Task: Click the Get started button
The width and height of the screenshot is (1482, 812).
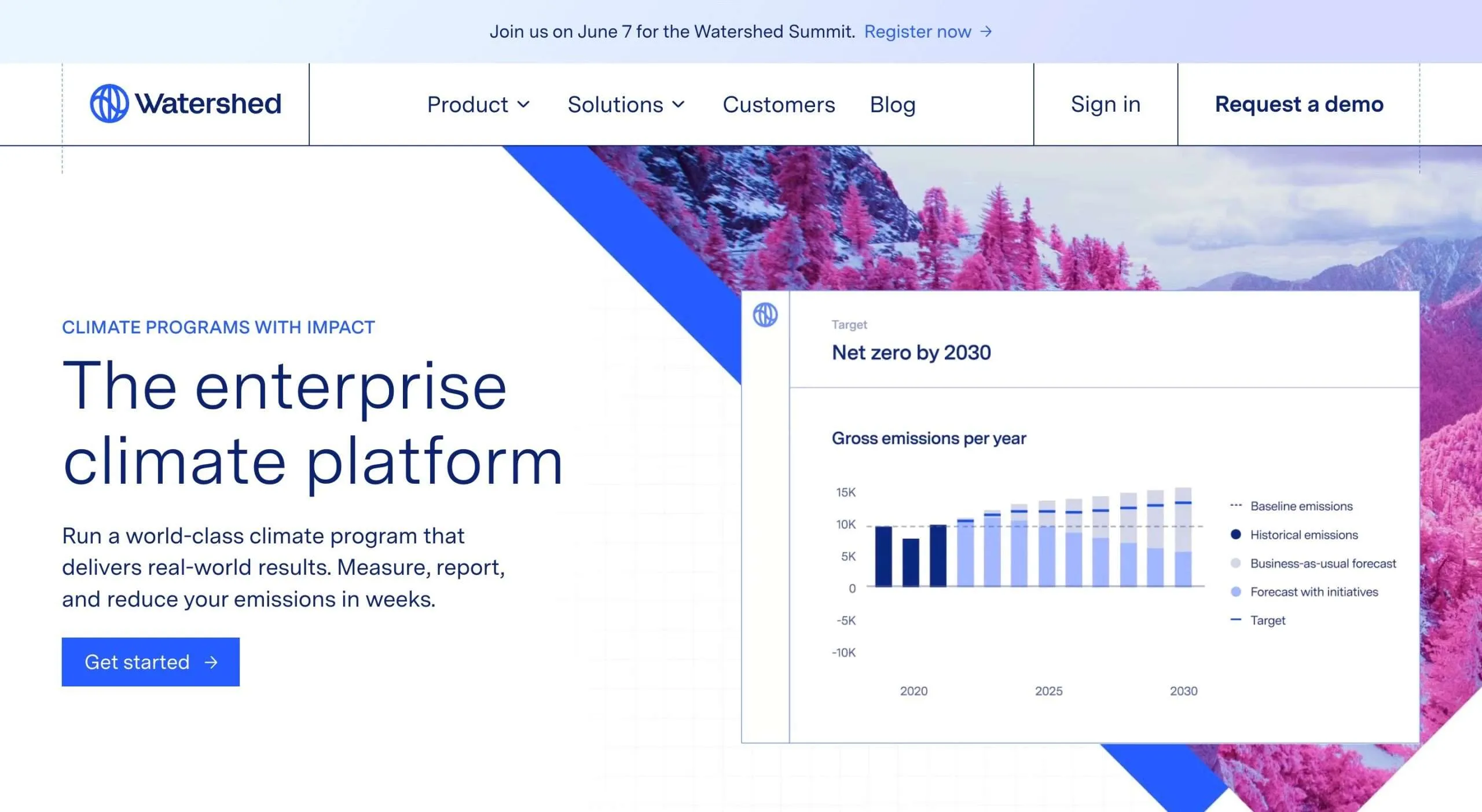Action: [x=151, y=662]
